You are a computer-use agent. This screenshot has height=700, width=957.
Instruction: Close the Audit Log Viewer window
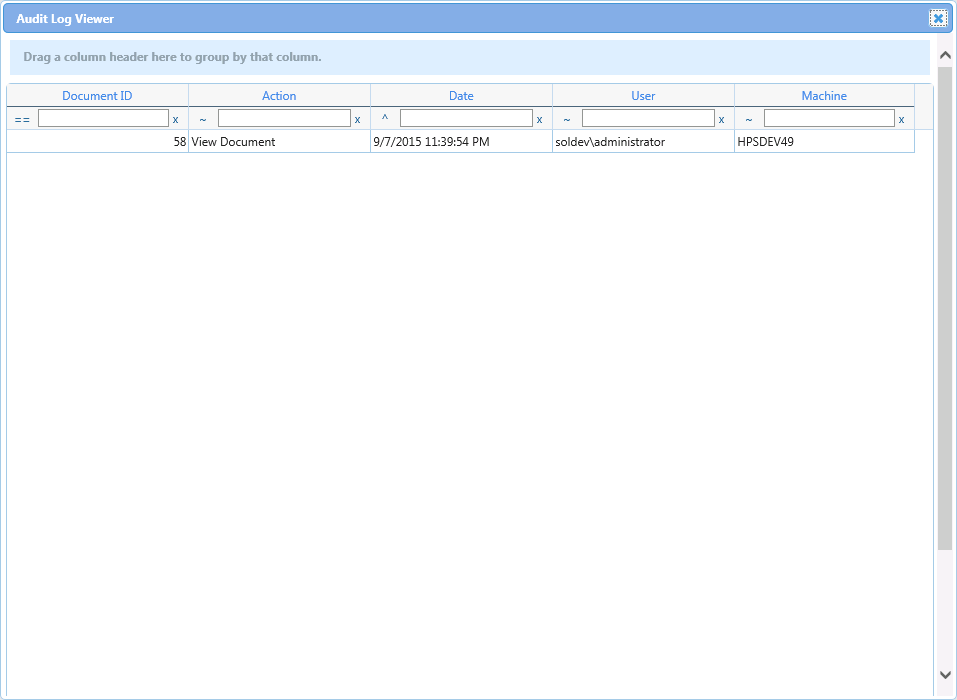pyautogui.click(x=938, y=18)
